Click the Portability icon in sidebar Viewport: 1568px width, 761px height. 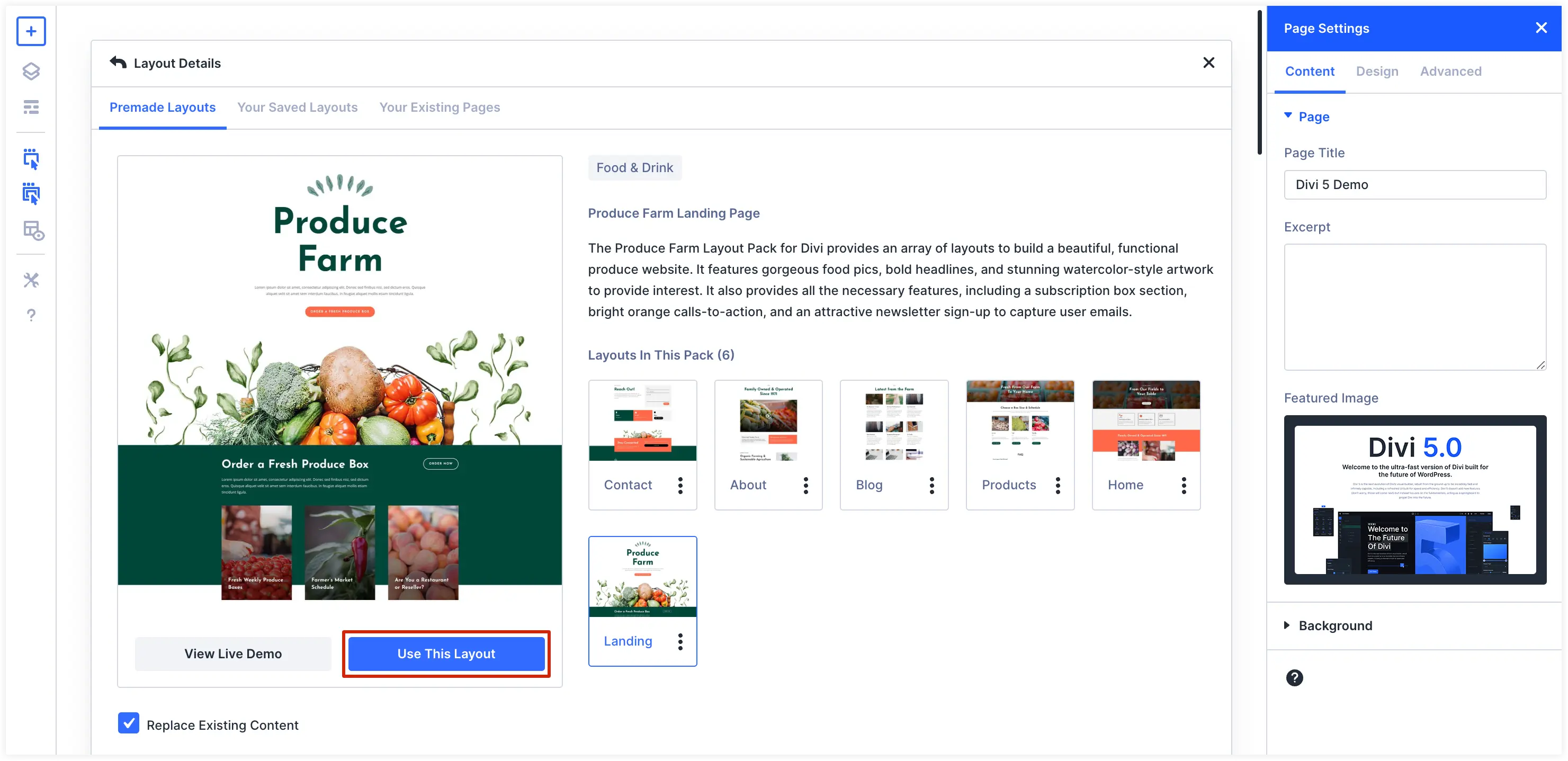(x=29, y=230)
